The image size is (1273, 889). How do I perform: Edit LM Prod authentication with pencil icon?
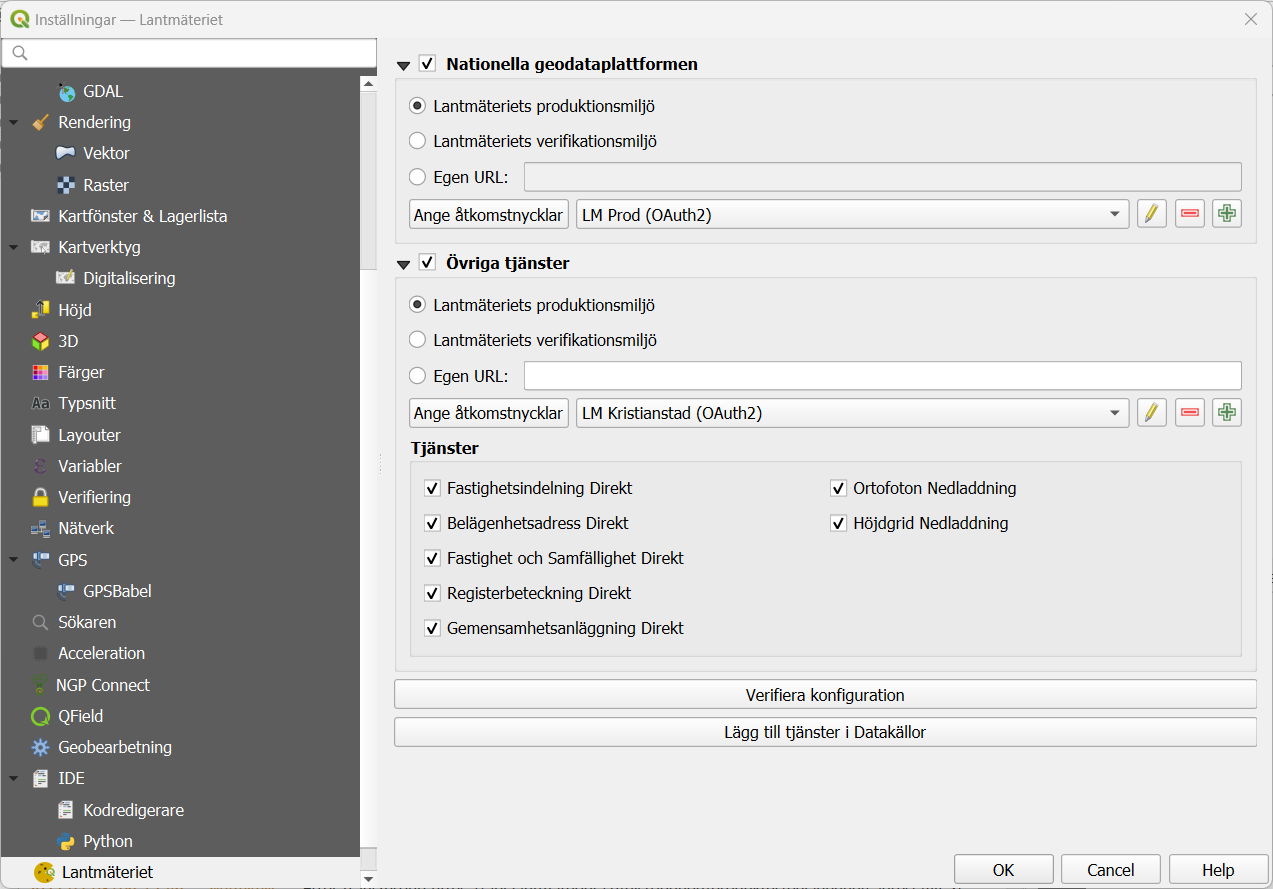point(1152,214)
